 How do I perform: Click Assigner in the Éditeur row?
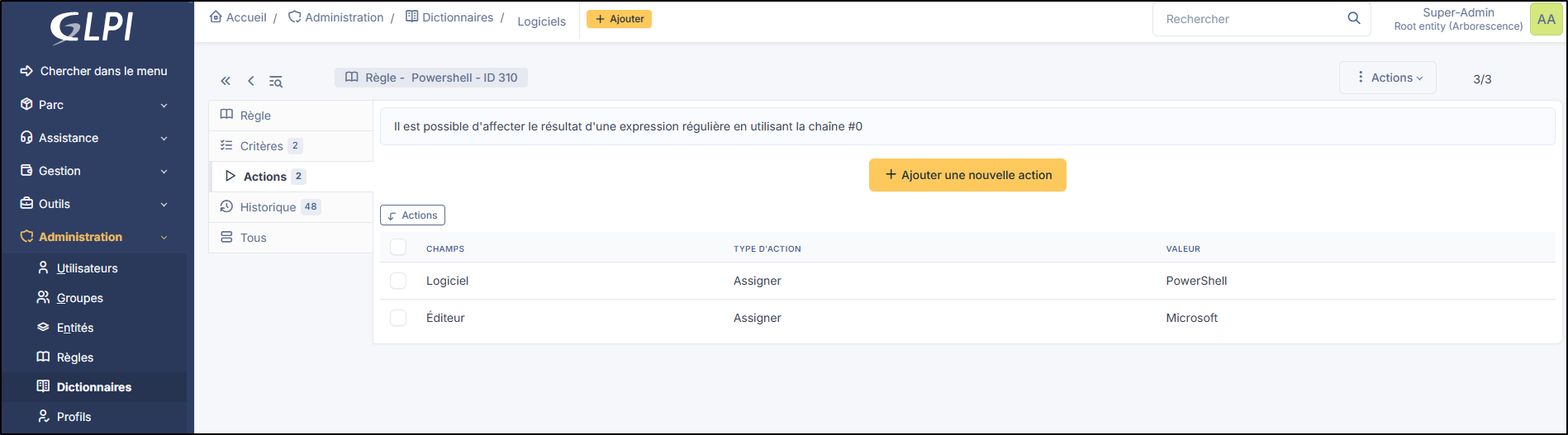tap(758, 318)
